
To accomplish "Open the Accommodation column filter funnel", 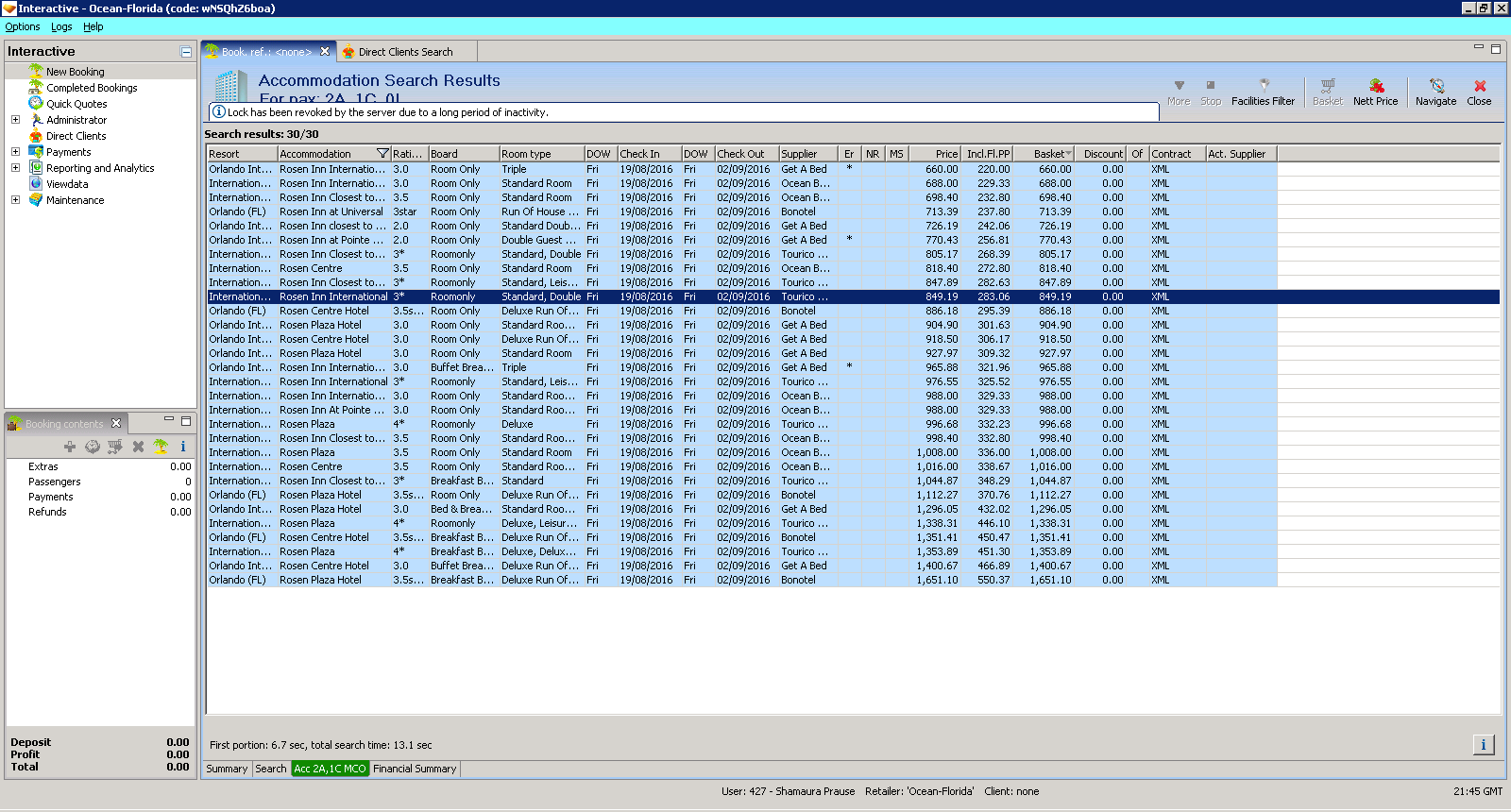I will (x=382, y=154).
